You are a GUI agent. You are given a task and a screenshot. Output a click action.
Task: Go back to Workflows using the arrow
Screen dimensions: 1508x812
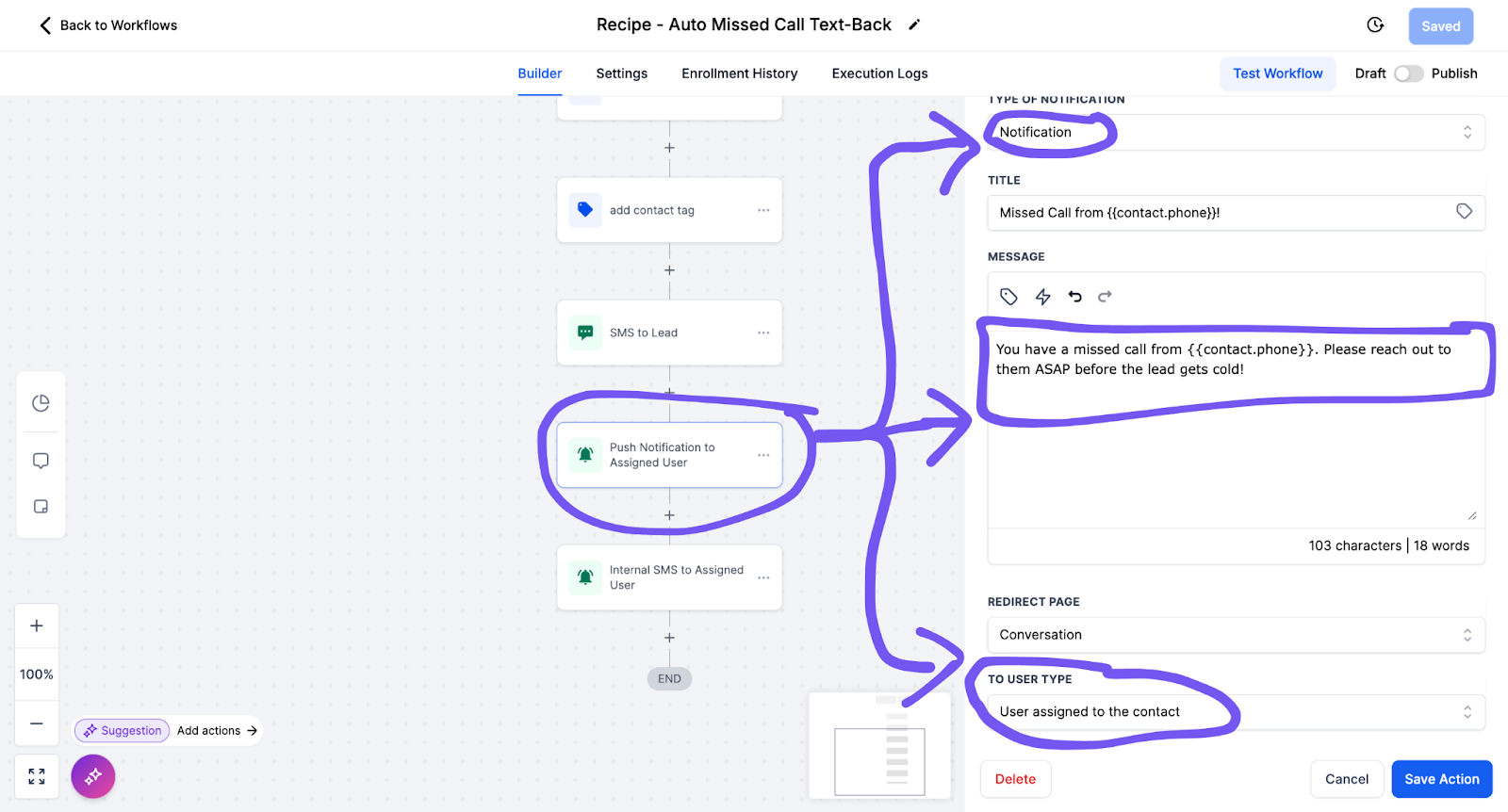click(x=45, y=25)
